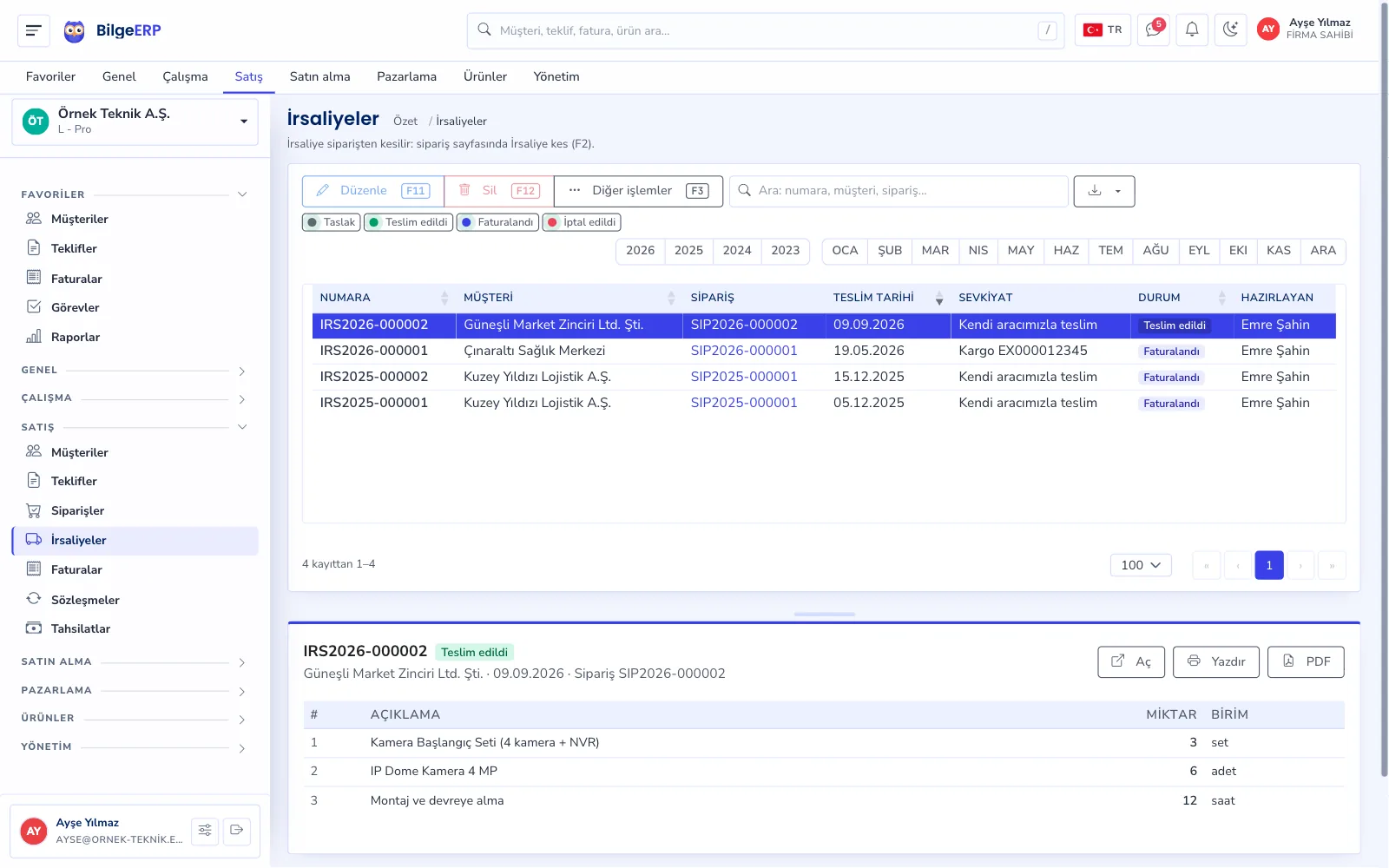Open order link SIP2026-000001

click(x=744, y=351)
